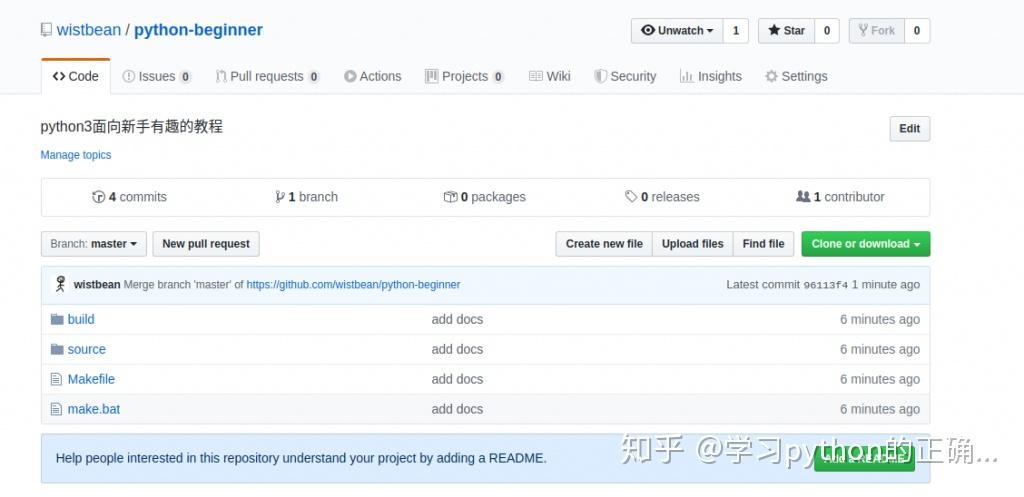Click the build folder icon
The image size is (1024, 497).
[x=57, y=319]
